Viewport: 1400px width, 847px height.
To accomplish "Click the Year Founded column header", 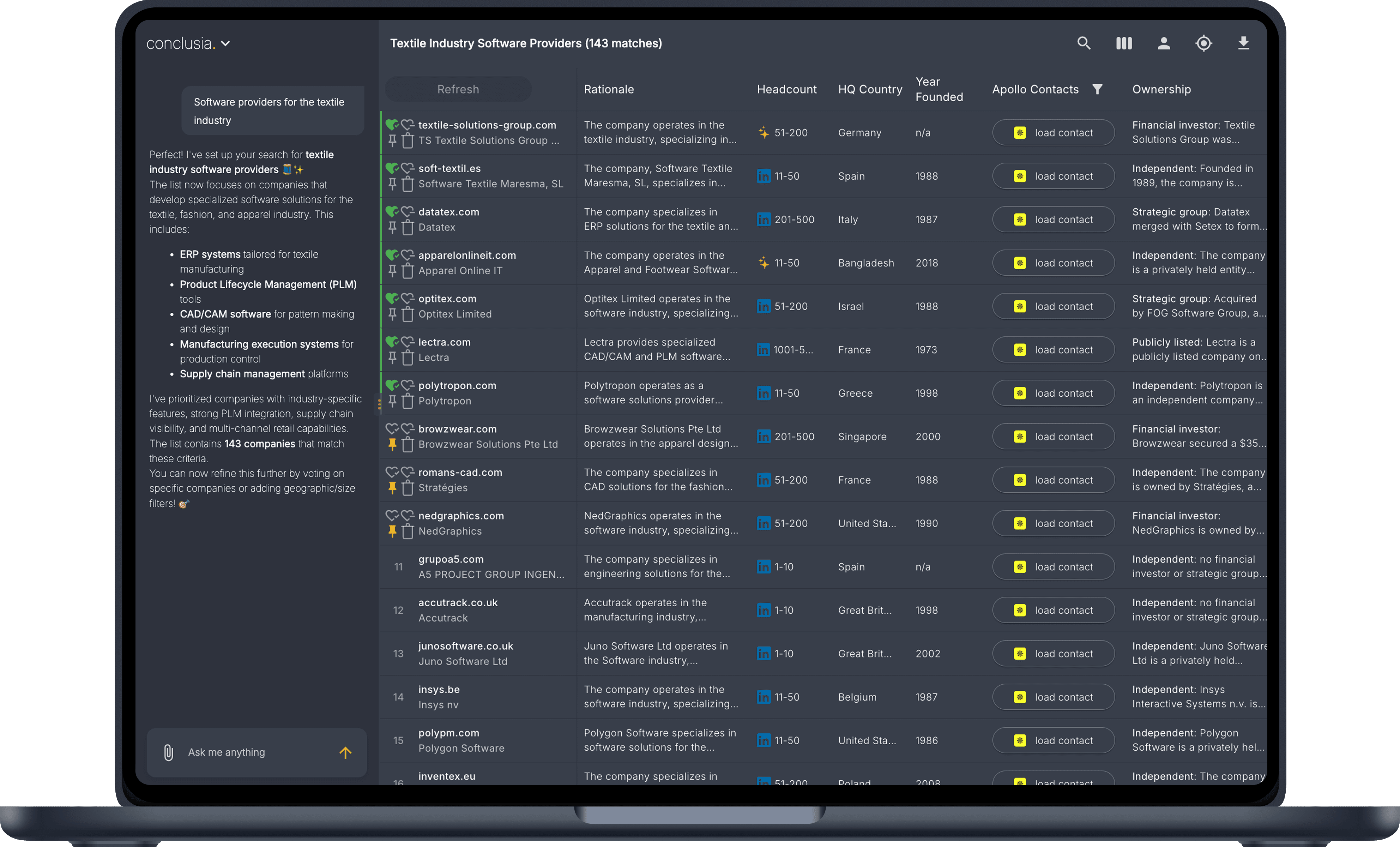I will click(x=939, y=89).
